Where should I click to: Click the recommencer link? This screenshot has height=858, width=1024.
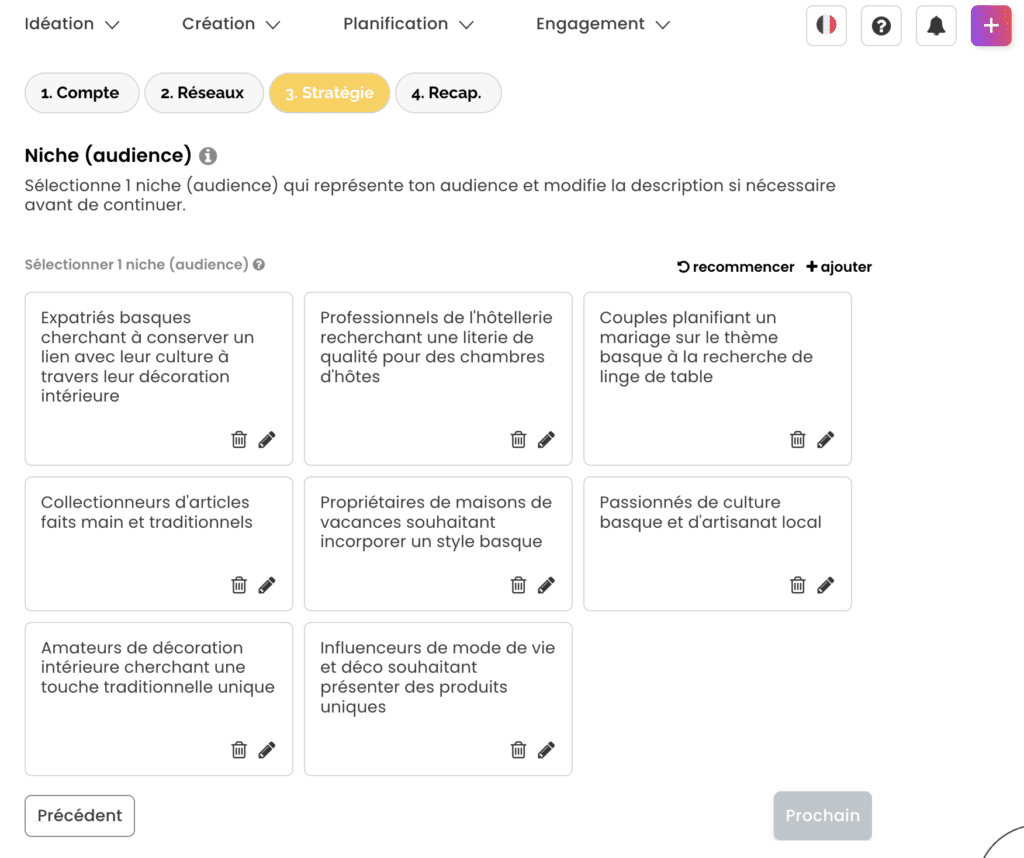[x=736, y=267]
